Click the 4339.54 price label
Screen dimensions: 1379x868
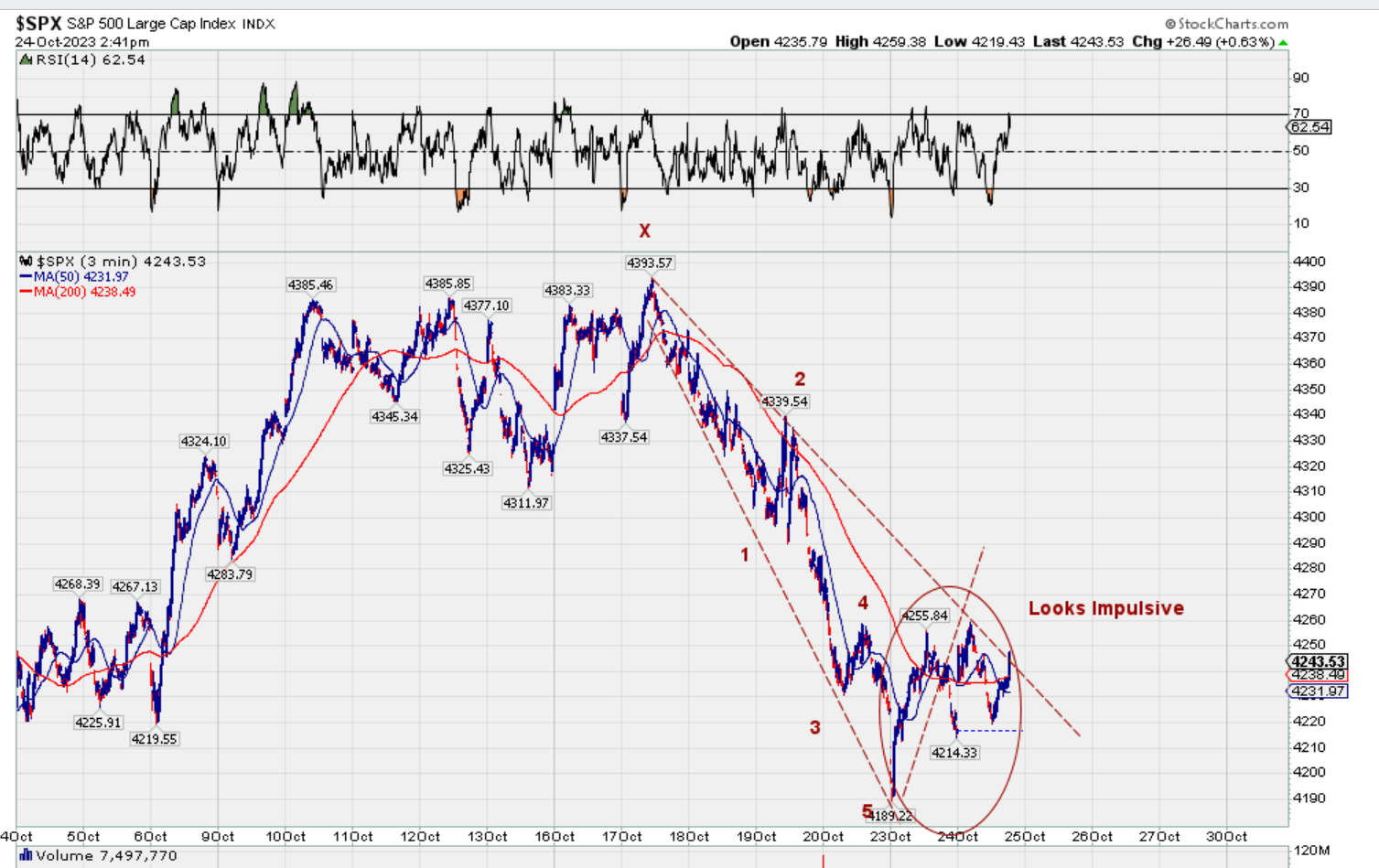pyautogui.click(x=785, y=402)
